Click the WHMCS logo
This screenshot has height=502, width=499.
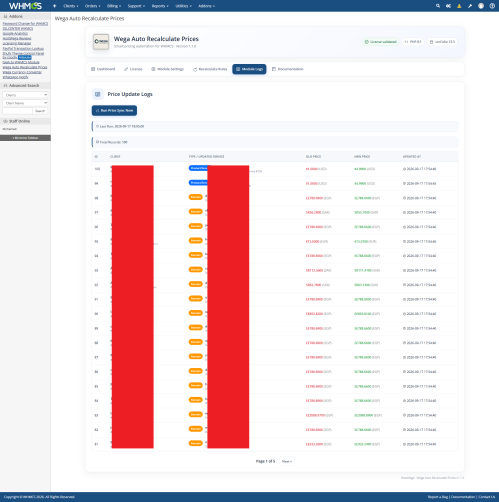click(25, 6)
